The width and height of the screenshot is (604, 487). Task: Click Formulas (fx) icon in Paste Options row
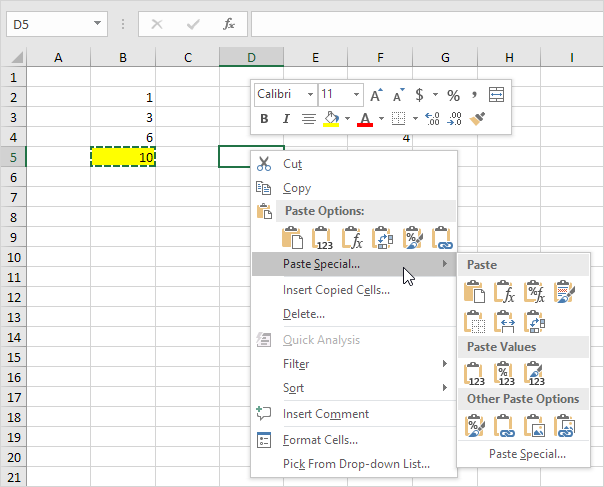point(352,238)
